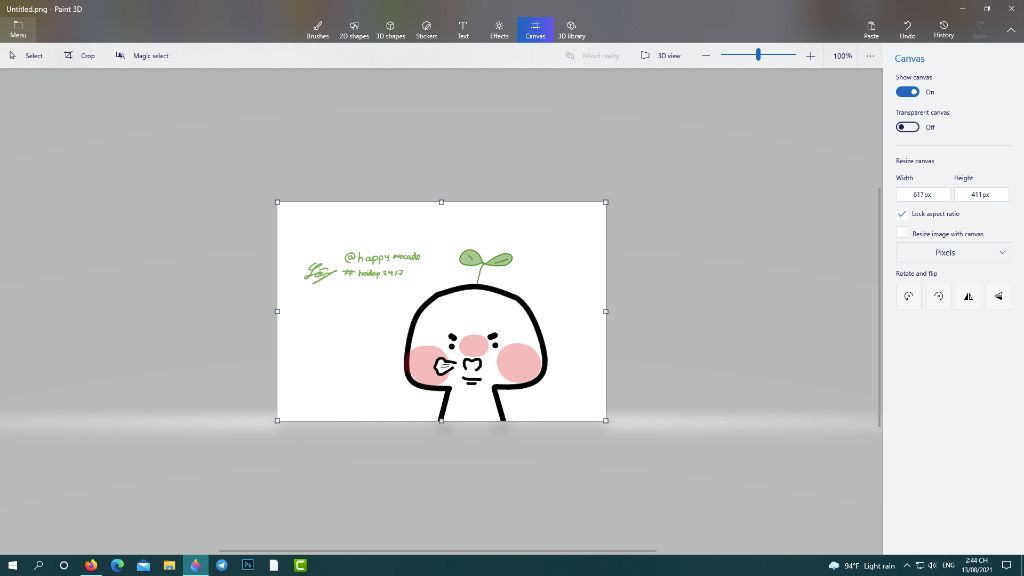Open Windows taskbar search
Image resolution: width=1024 pixels, height=576 pixels.
click(x=39, y=566)
